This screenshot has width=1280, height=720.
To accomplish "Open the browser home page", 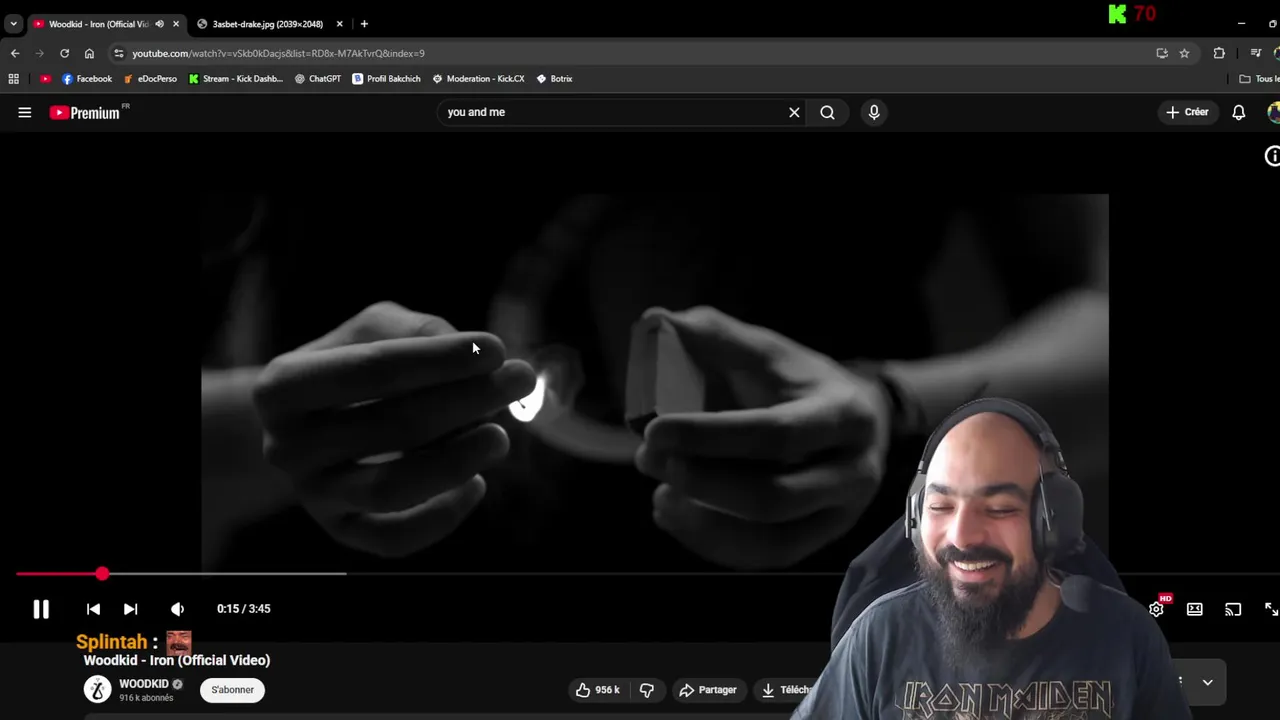I will (x=89, y=53).
